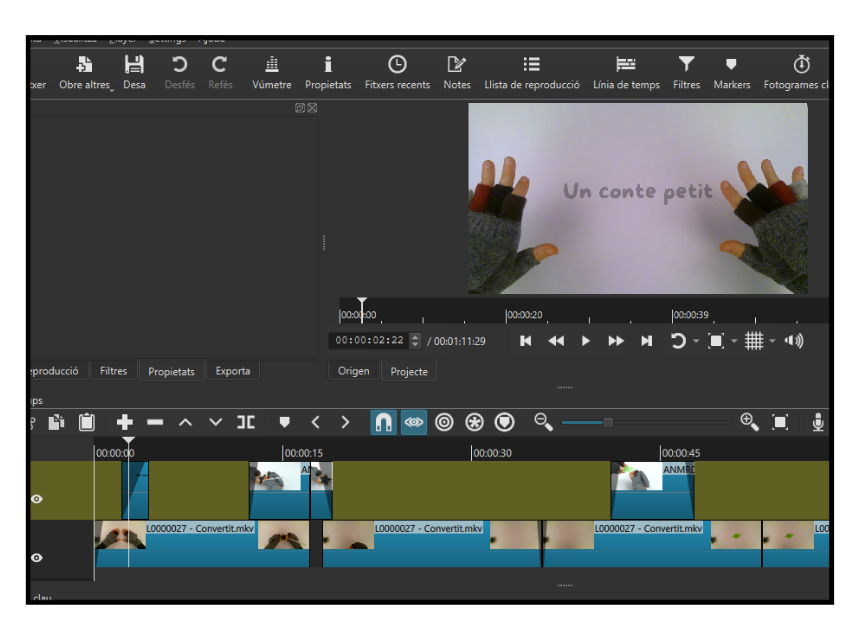Click the current timecode input field
The height and width of the screenshot is (640, 860).
click(x=370, y=341)
